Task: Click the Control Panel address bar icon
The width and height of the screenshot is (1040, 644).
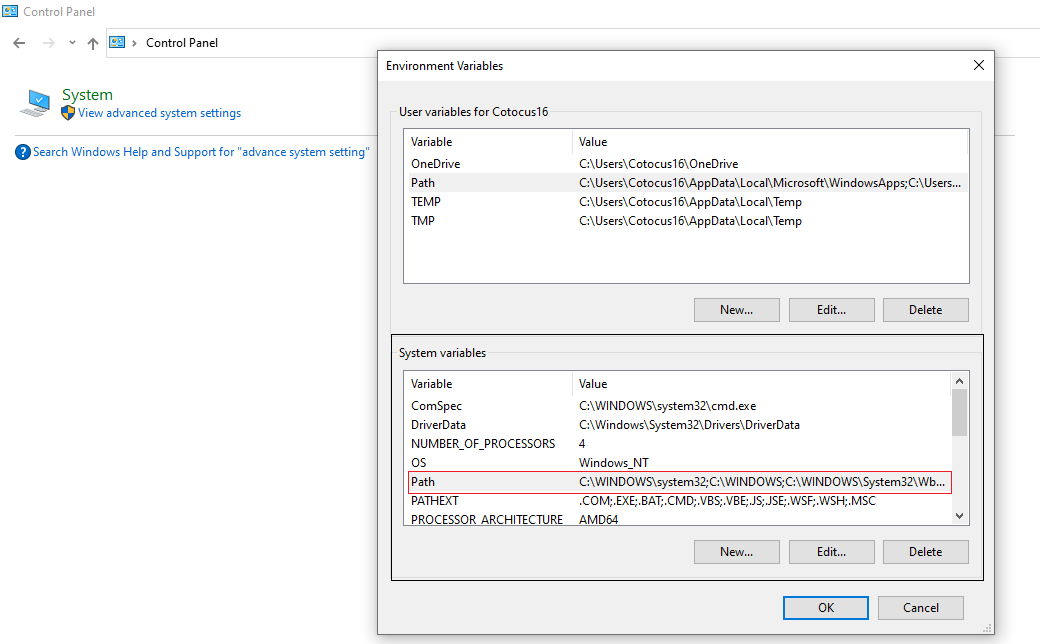Action: point(117,42)
